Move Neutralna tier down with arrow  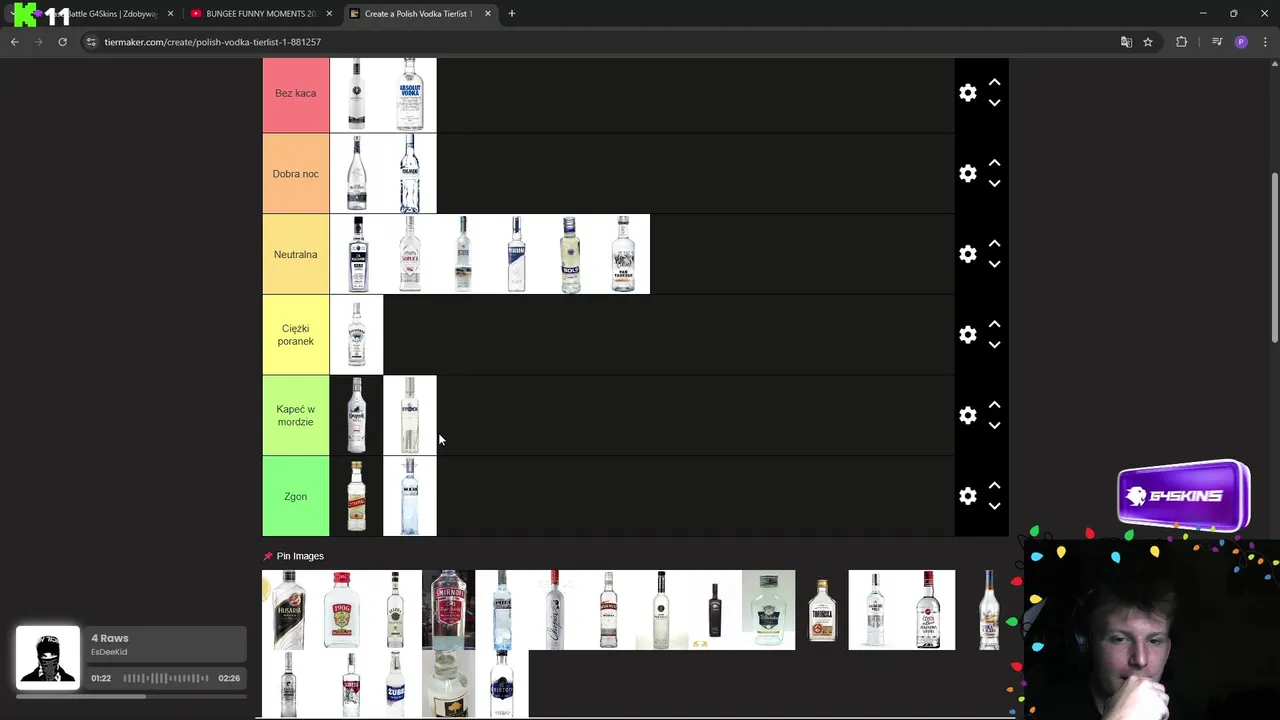click(x=994, y=264)
